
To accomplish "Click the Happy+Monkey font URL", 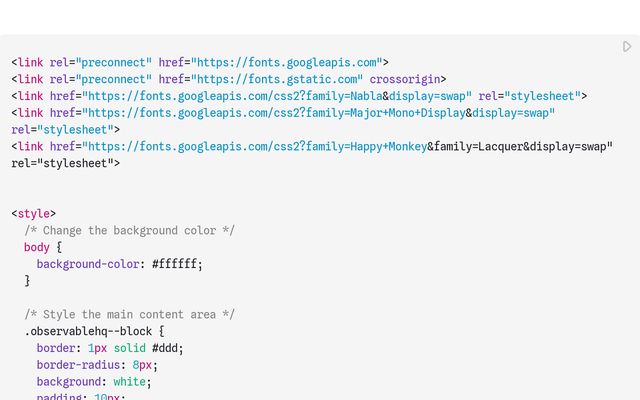I will click(255, 147).
